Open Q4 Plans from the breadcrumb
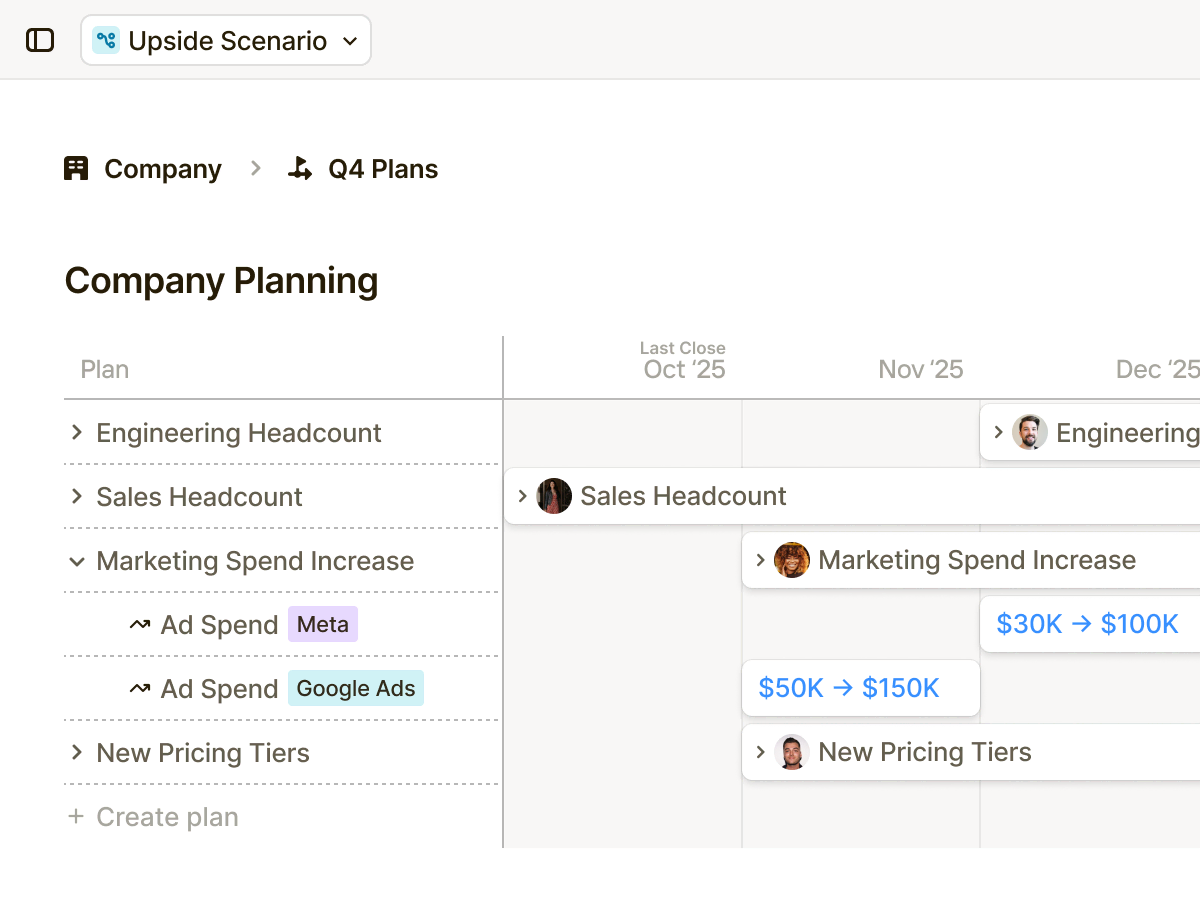 tap(380, 168)
